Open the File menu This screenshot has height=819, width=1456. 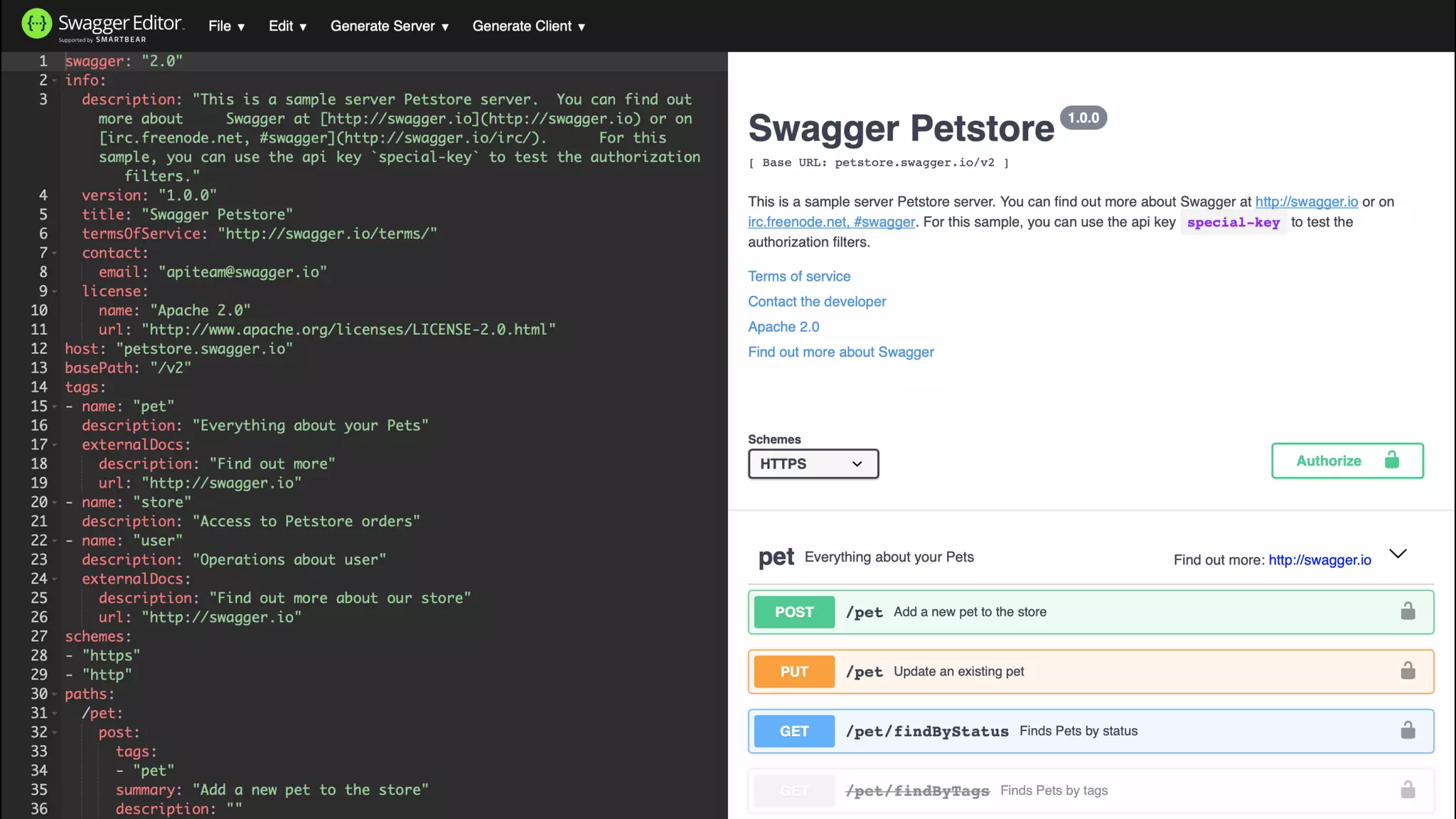[226, 26]
